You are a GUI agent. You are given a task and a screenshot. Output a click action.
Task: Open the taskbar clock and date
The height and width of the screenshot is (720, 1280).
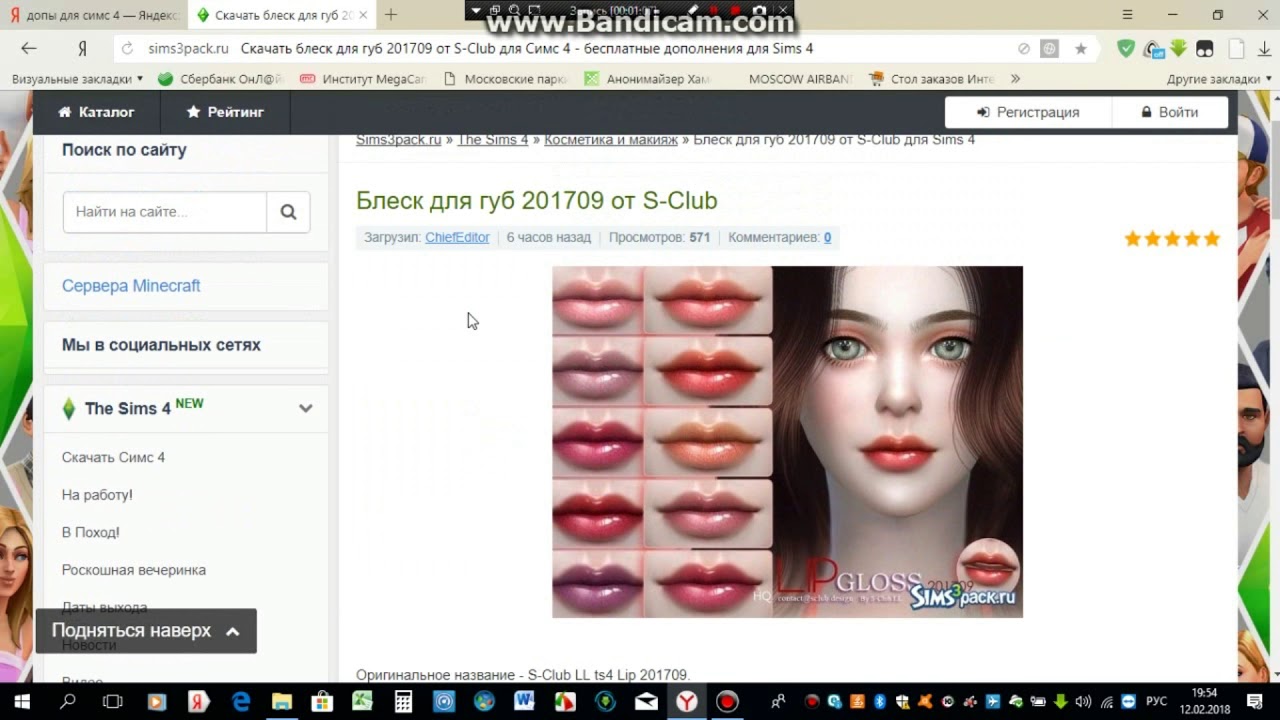pyautogui.click(x=1204, y=702)
